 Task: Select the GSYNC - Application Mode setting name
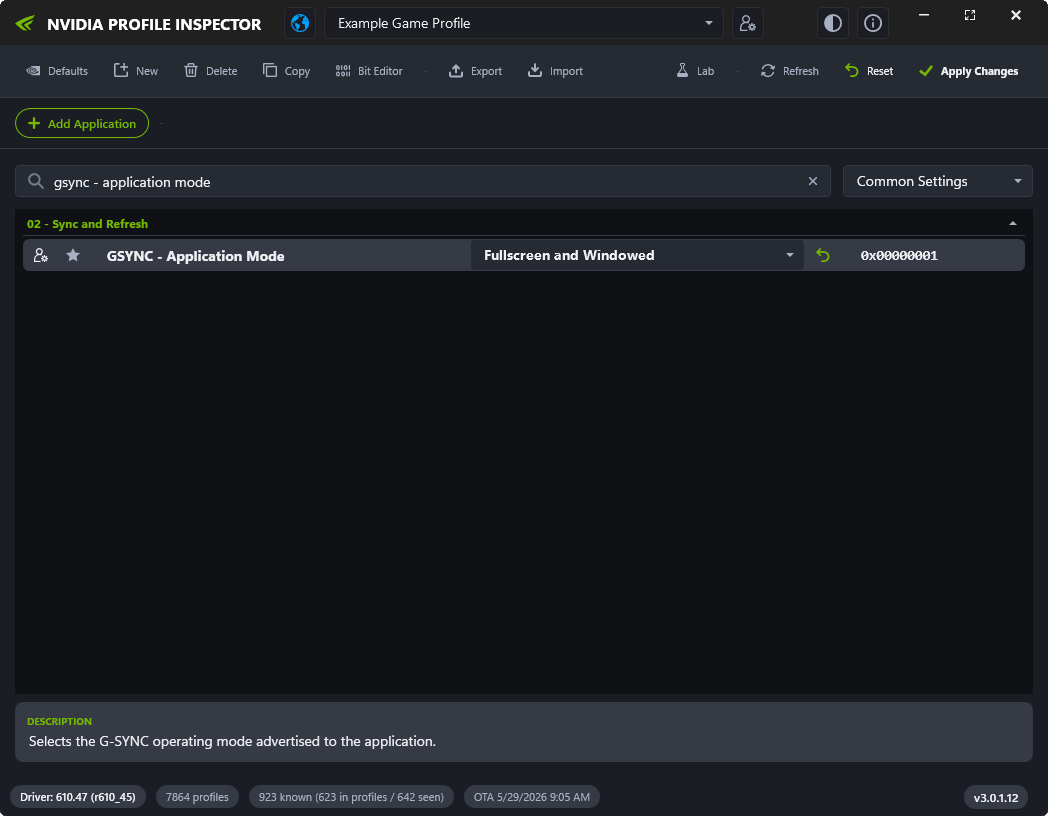point(196,256)
